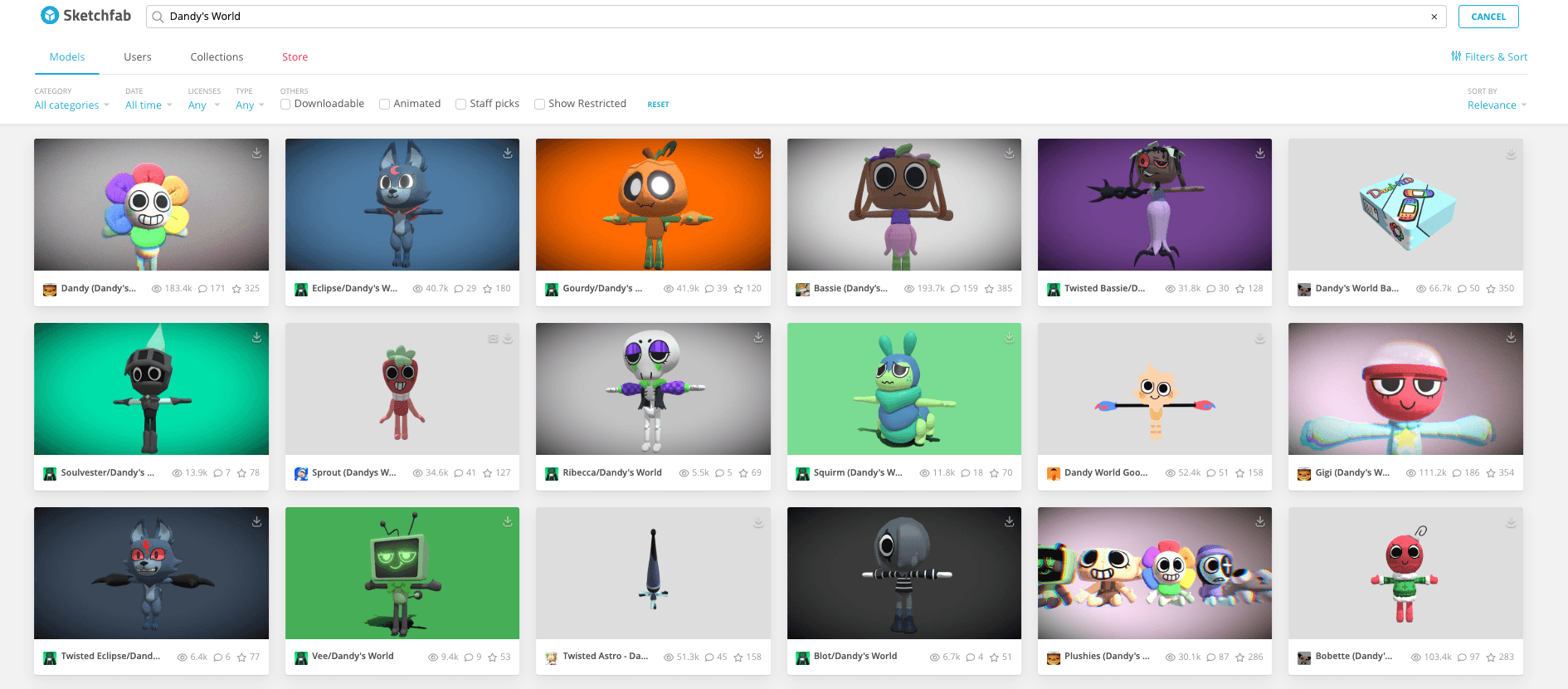Enable the Show Restricted checkbox

(539, 104)
